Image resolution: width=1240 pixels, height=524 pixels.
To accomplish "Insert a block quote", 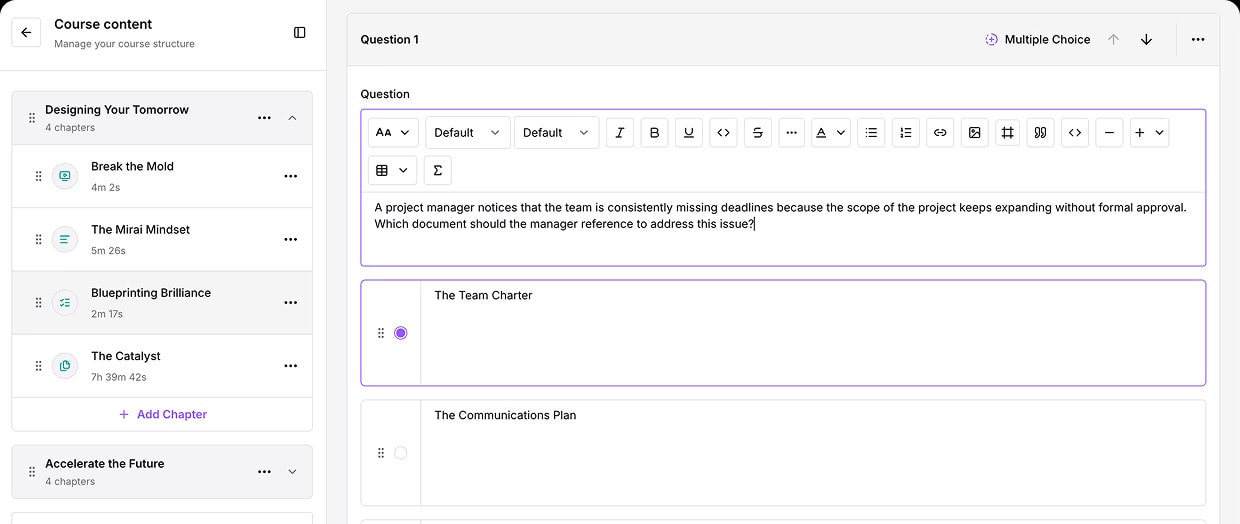I will 1041,132.
